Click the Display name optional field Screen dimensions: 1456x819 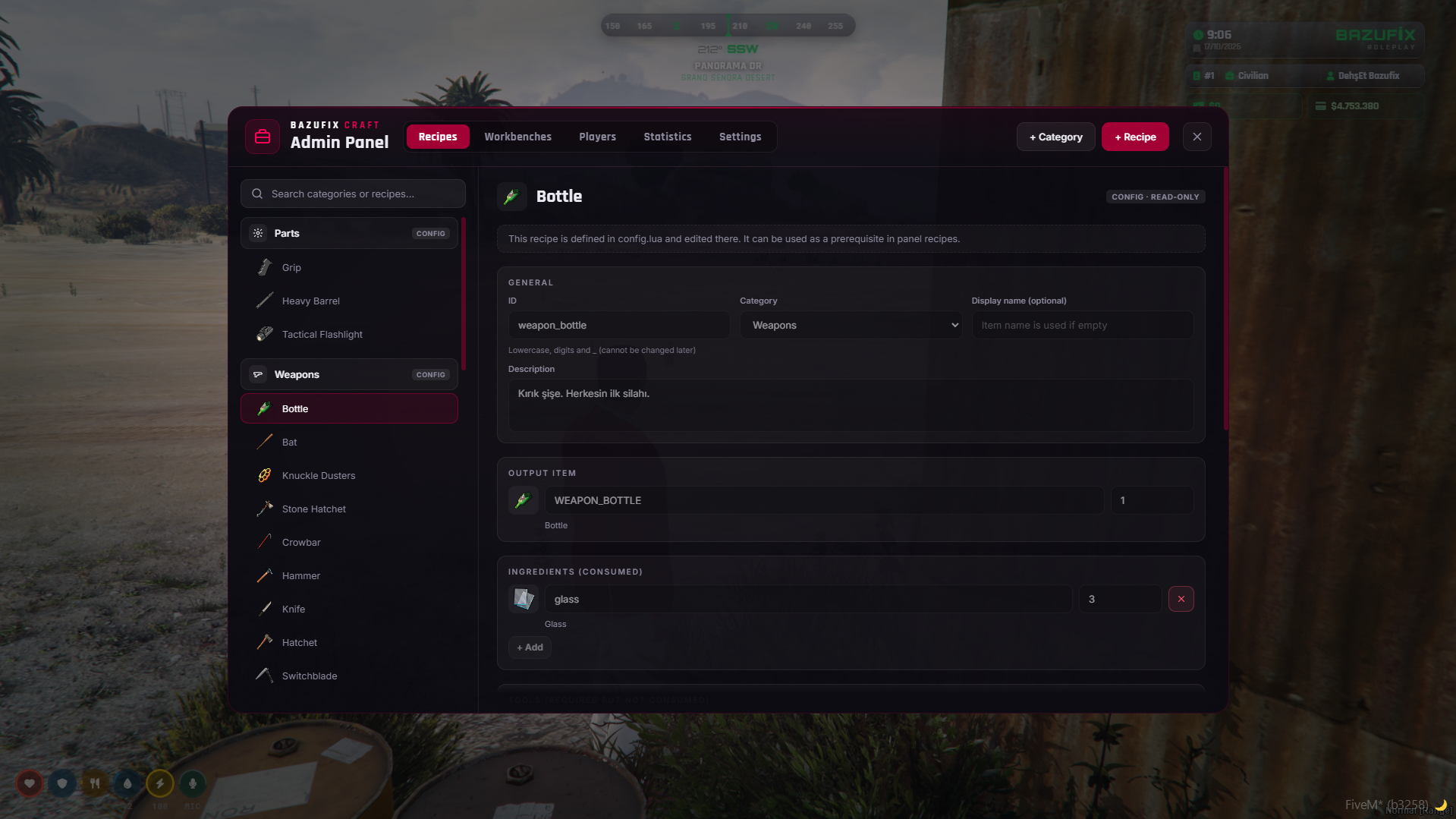click(1083, 325)
